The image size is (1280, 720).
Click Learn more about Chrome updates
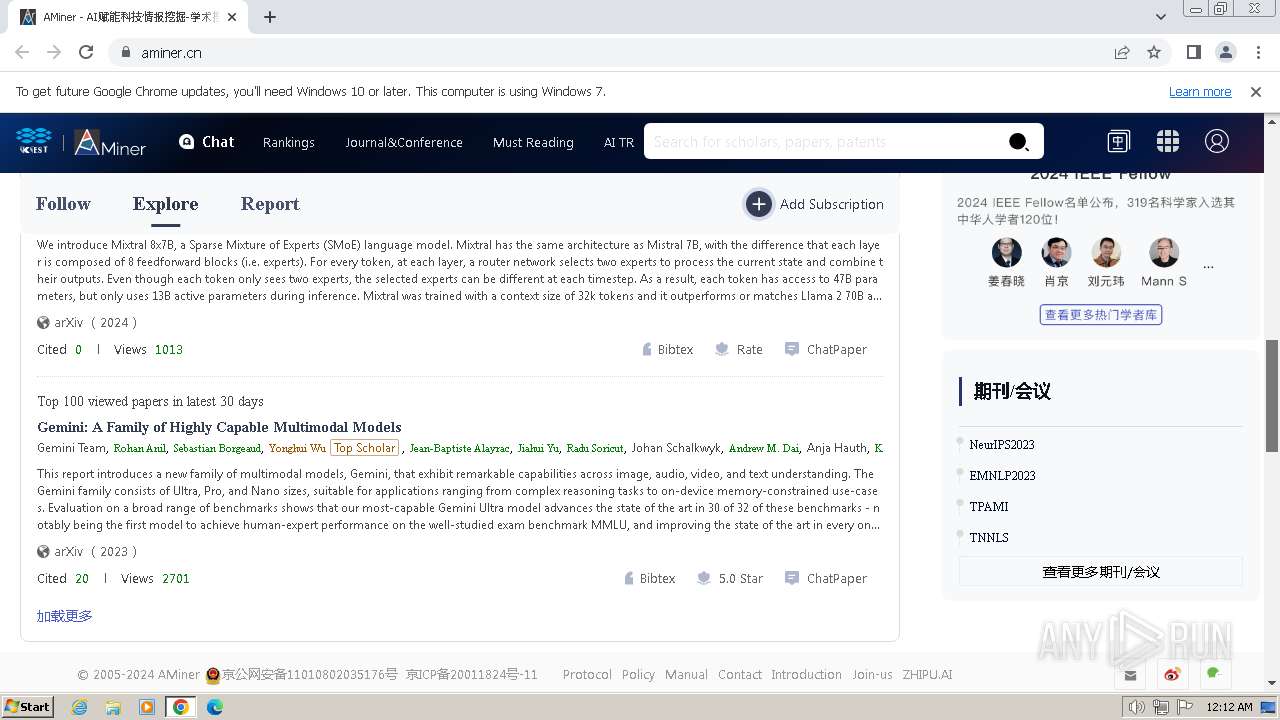pyautogui.click(x=1200, y=91)
